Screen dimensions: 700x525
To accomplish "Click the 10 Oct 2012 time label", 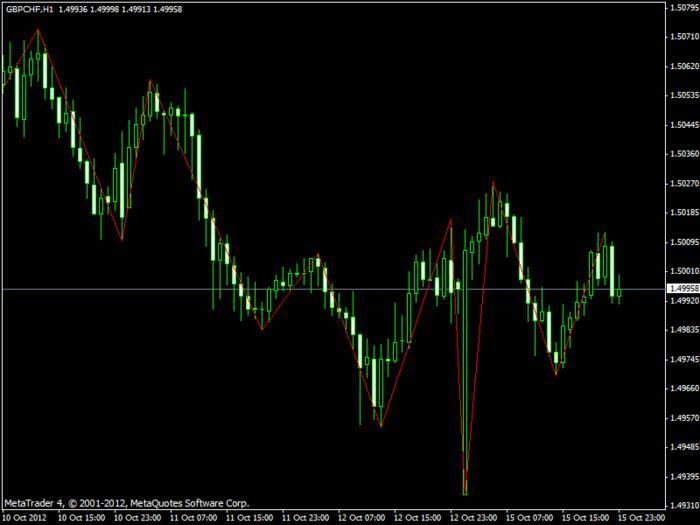I will point(25,518).
